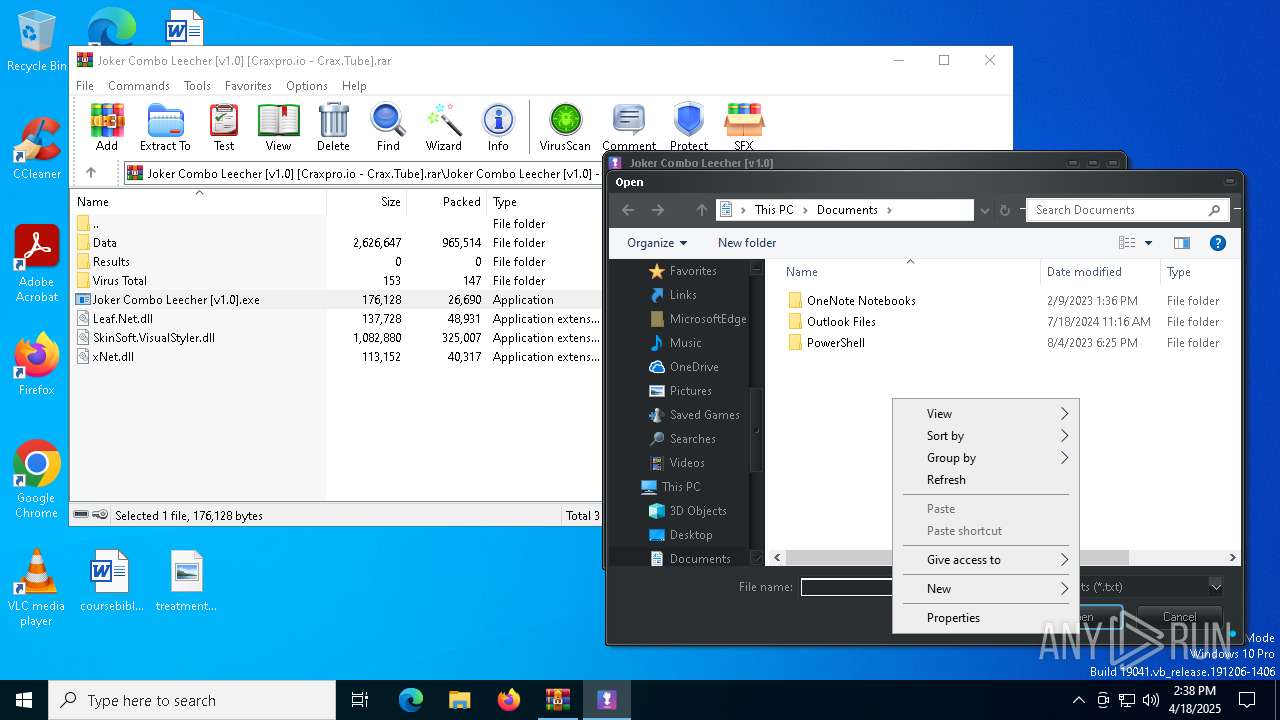1280x720 pixels.
Task: Click the Info toolbar icon
Action: [x=498, y=127]
